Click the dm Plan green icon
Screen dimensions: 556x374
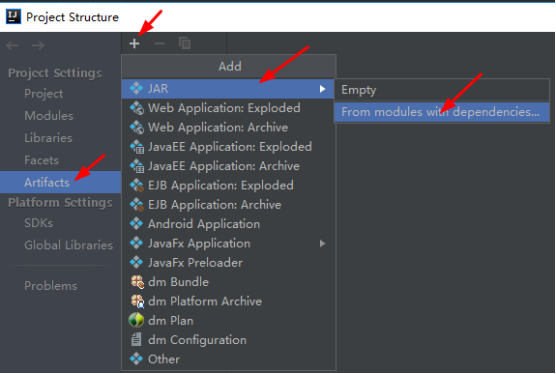[x=136, y=320]
